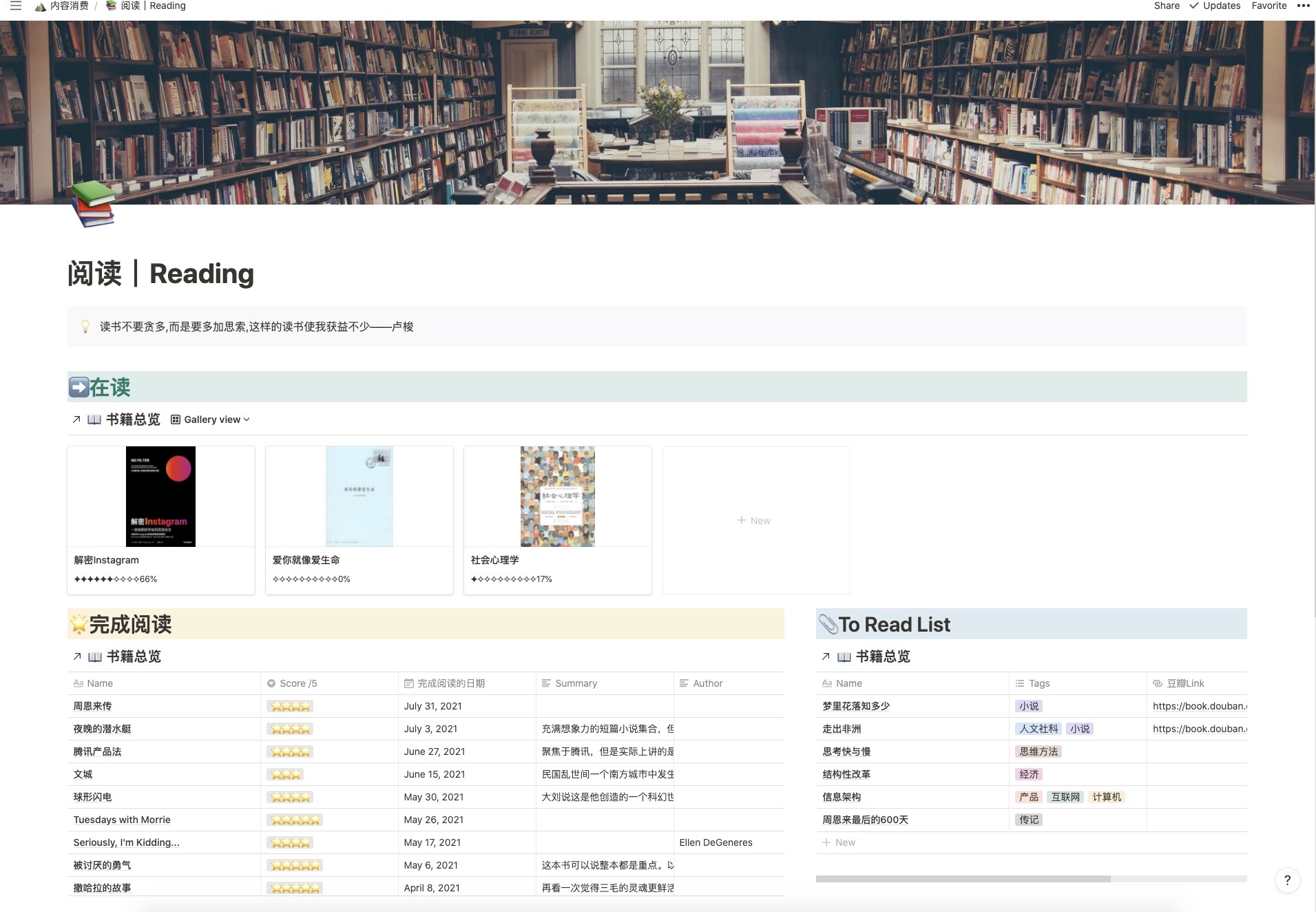
Task: Open the 解密Instagram book card
Action: [161, 520]
